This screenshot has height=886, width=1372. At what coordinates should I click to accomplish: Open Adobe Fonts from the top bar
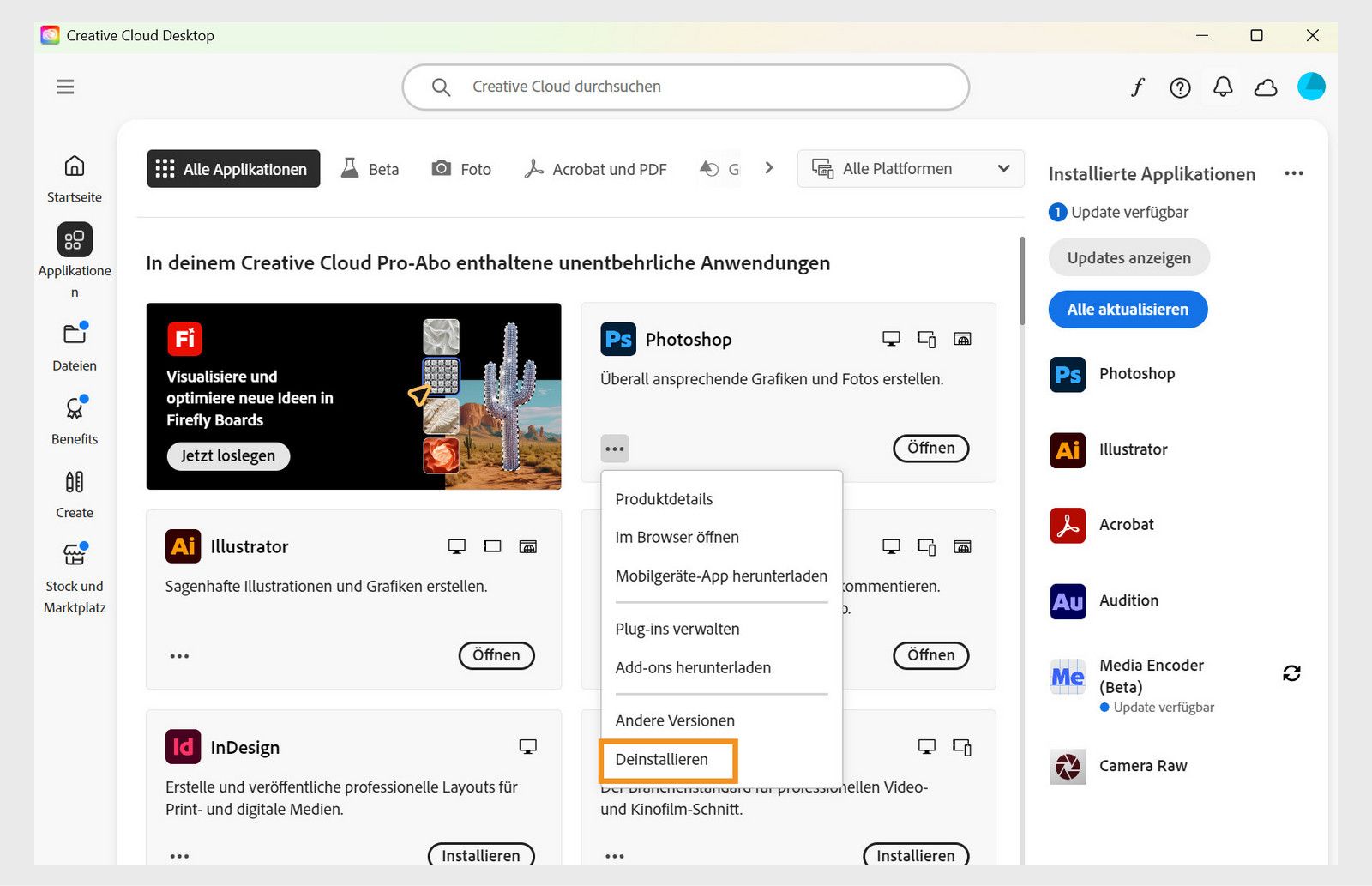click(1137, 87)
